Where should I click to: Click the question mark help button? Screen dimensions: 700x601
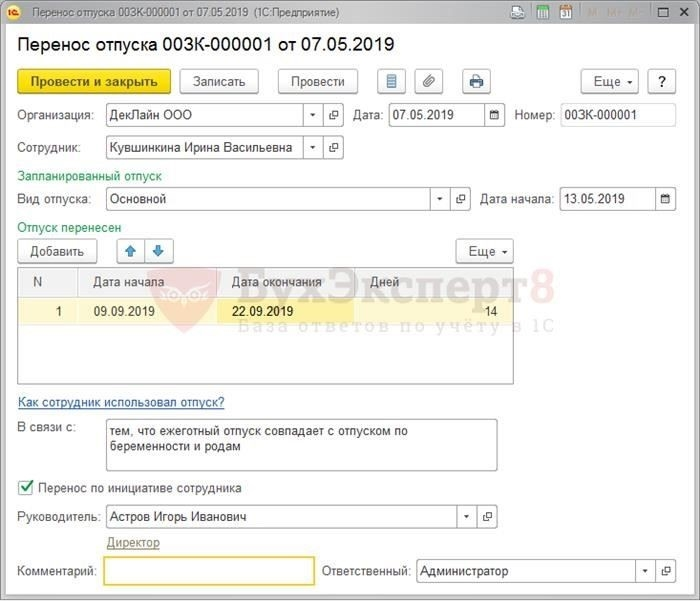click(661, 82)
